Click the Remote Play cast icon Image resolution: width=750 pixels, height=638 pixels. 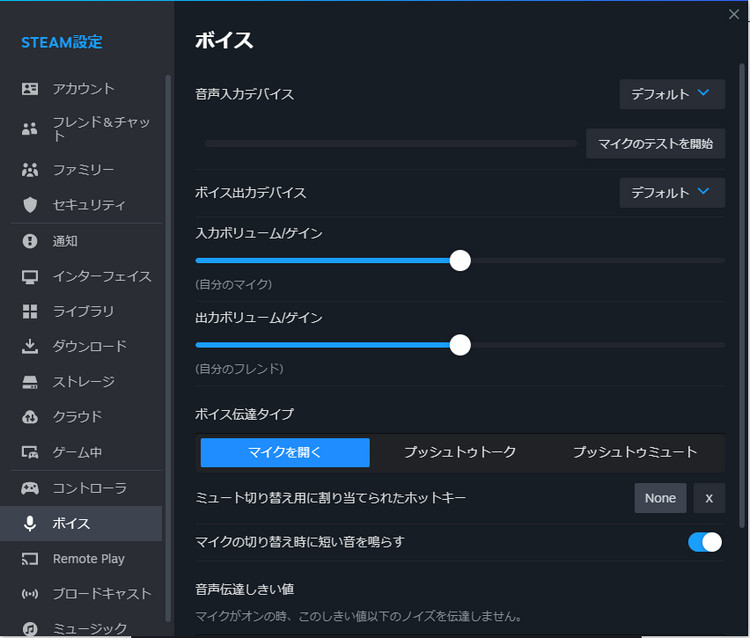pos(30,559)
